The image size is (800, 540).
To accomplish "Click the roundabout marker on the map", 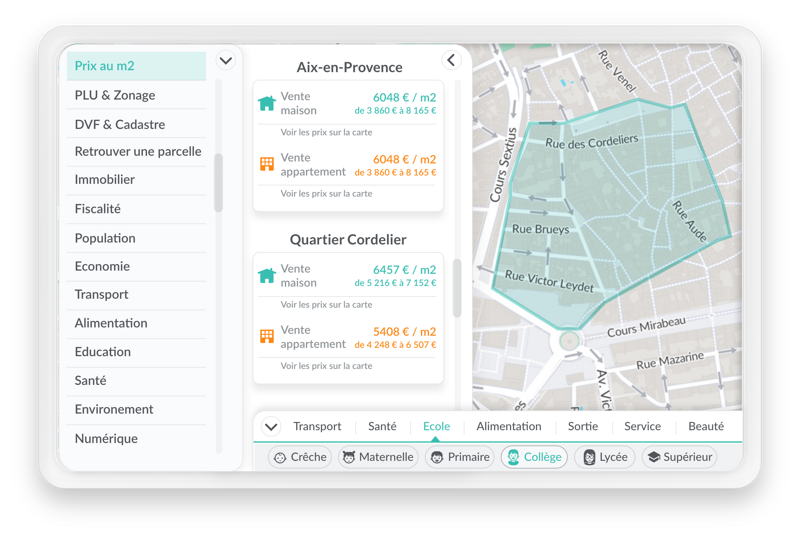I will click(x=569, y=341).
